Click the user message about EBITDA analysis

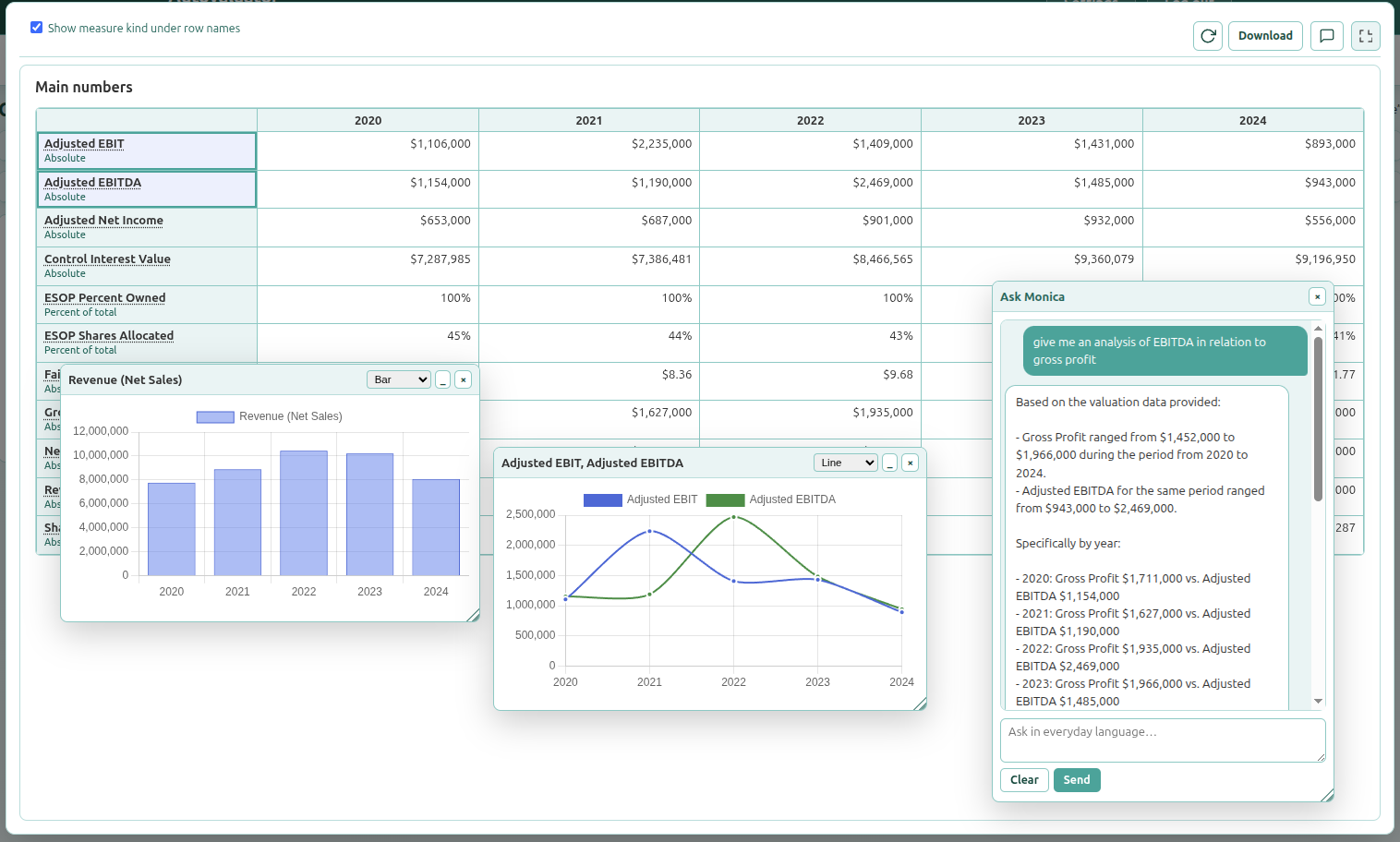(1165, 351)
